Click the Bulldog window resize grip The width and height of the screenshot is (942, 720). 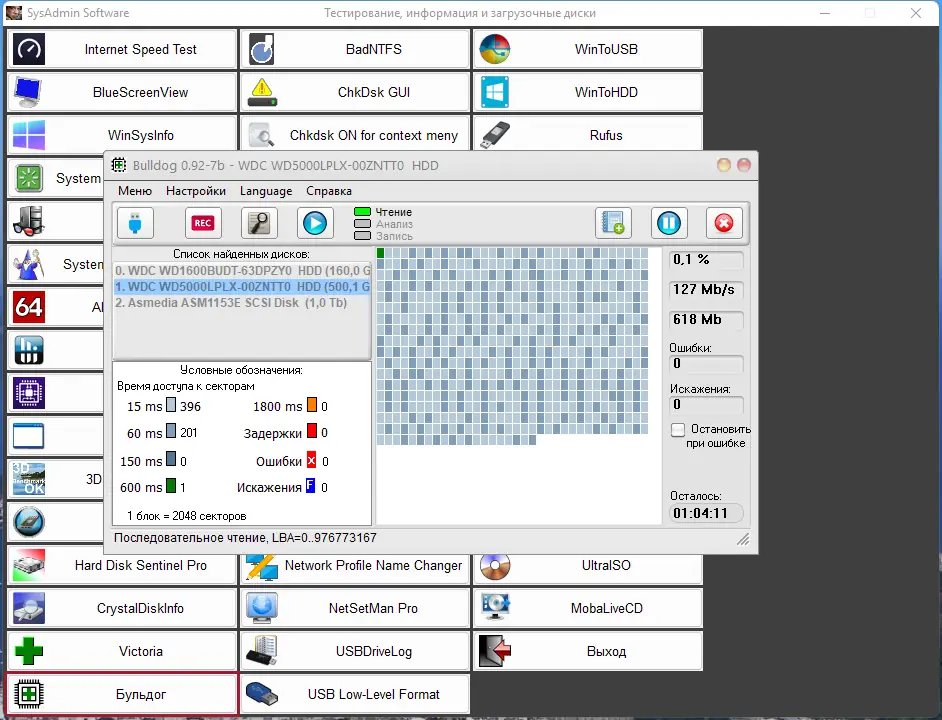click(x=743, y=539)
